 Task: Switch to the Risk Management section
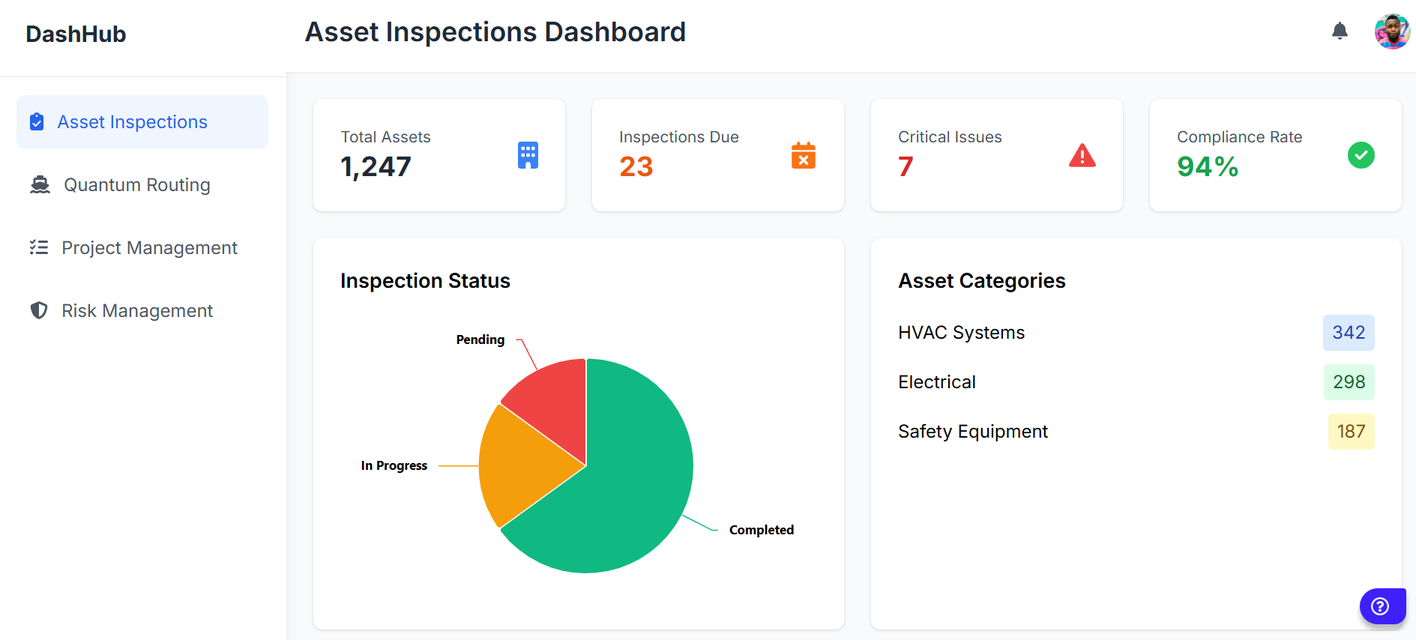(137, 310)
